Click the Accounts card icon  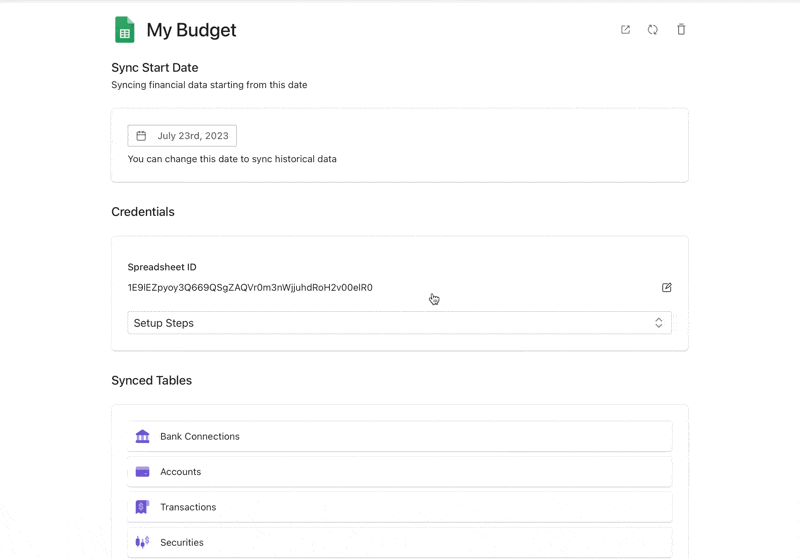pyautogui.click(x=142, y=472)
